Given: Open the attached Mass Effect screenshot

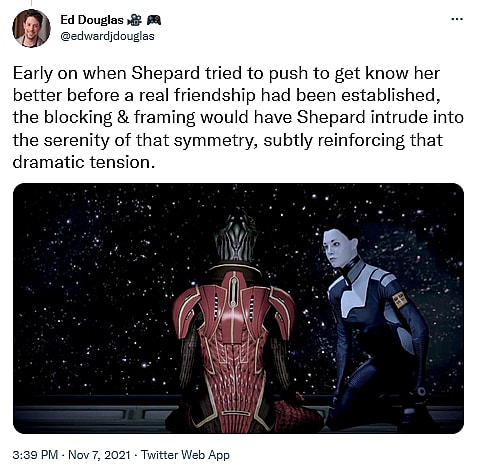Looking at the screenshot, I should pyautogui.click(x=238, y=308).
